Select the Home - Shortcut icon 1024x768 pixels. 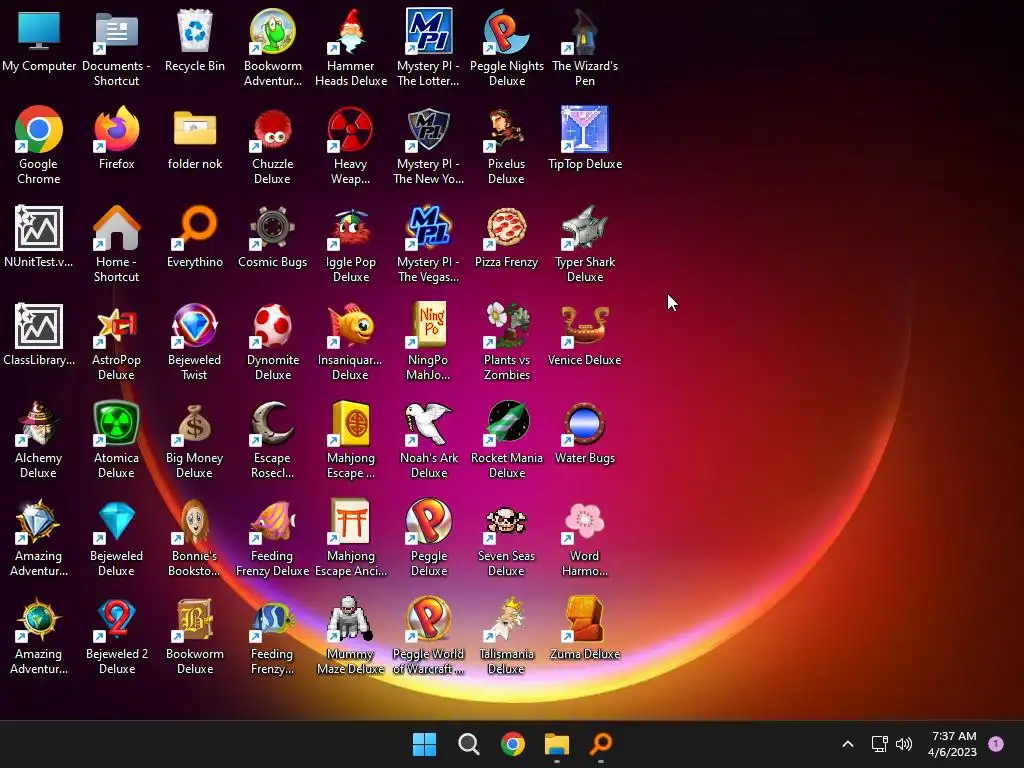pos(116,228)
